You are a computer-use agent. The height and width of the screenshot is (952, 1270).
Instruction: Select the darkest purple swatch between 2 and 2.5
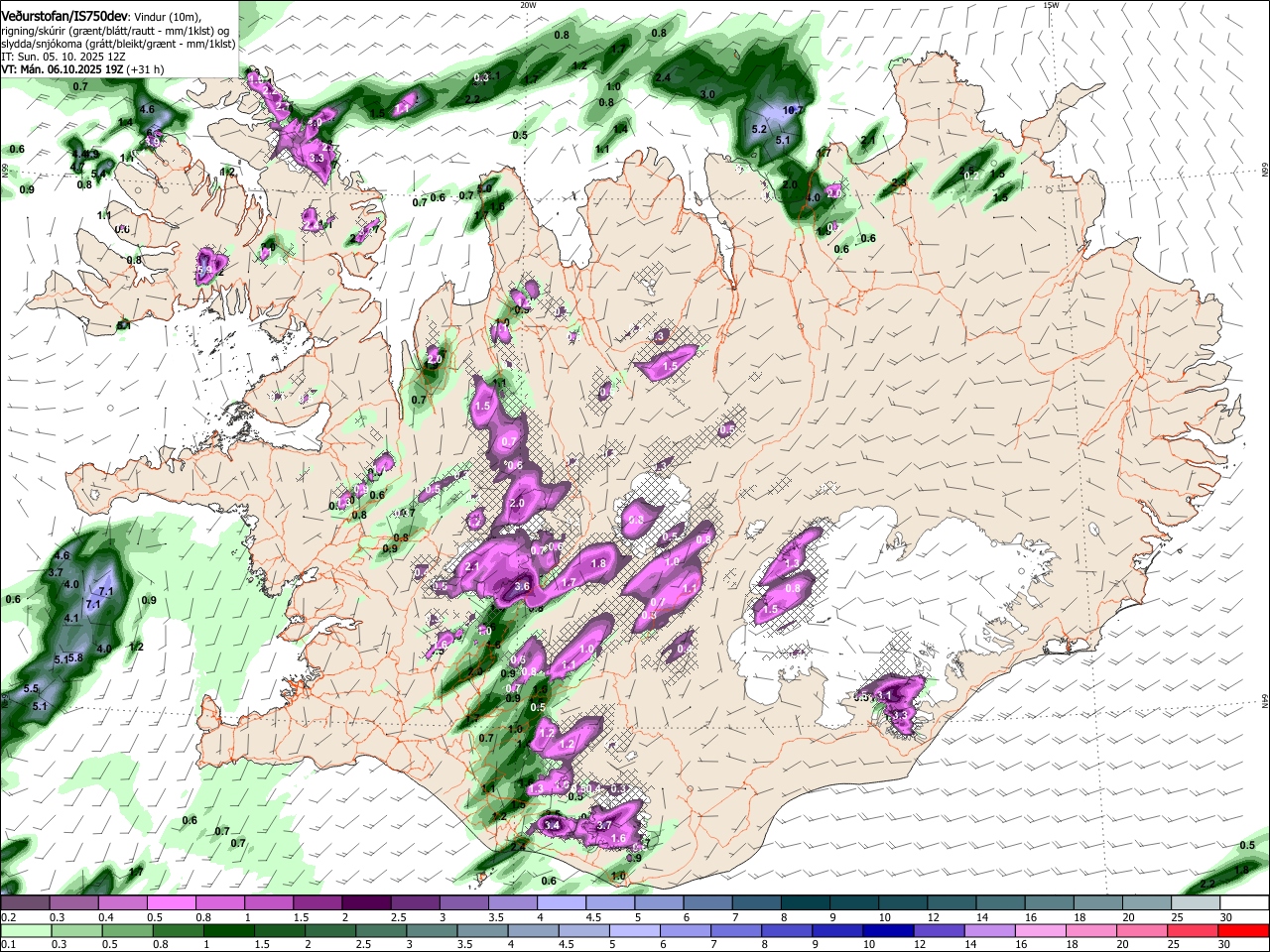tap(366, 903)
